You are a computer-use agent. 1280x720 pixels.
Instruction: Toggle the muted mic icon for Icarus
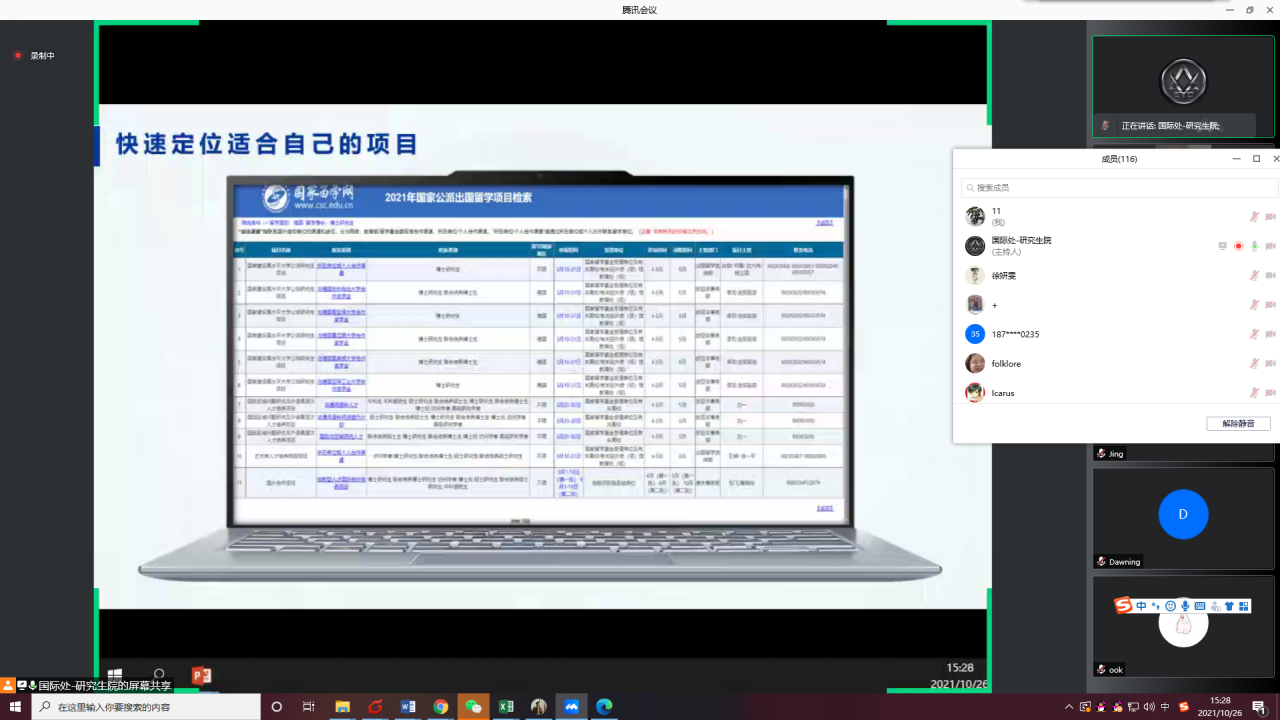click(x=1254, y=393)
